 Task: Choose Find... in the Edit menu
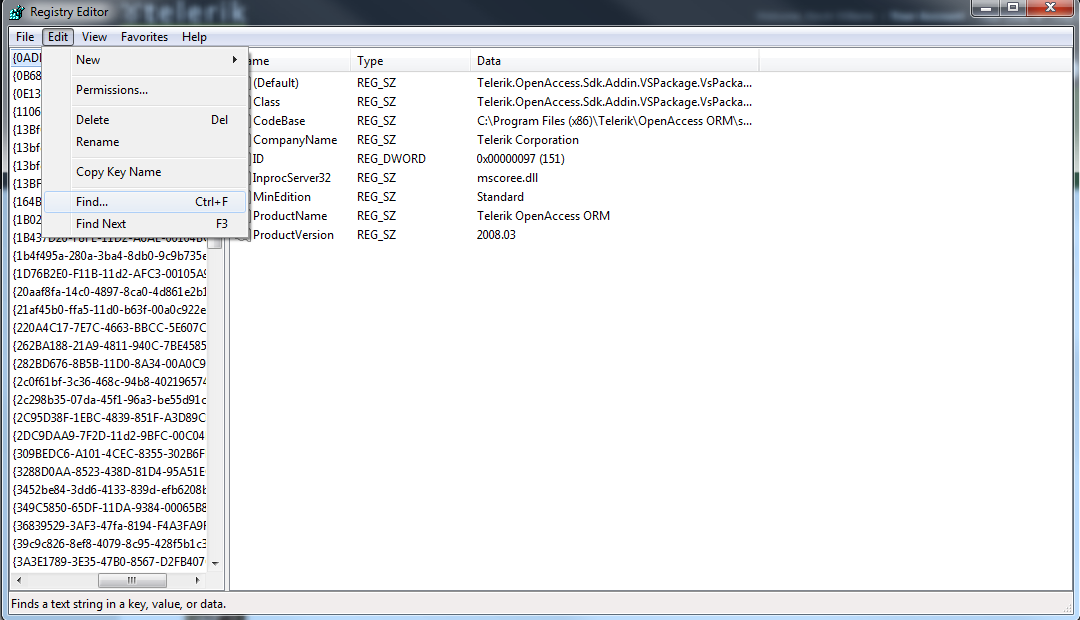[x=146, y=202]
